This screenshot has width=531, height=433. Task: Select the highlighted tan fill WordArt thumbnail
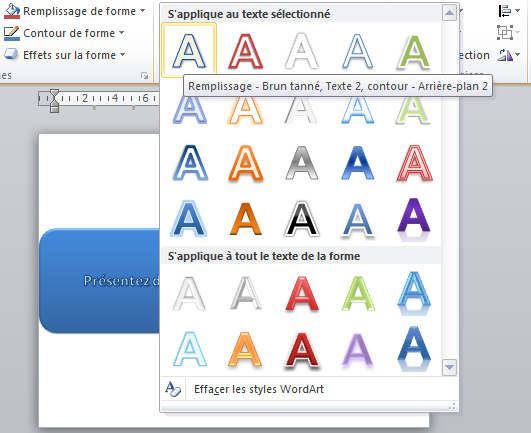(x=189, y=50)
